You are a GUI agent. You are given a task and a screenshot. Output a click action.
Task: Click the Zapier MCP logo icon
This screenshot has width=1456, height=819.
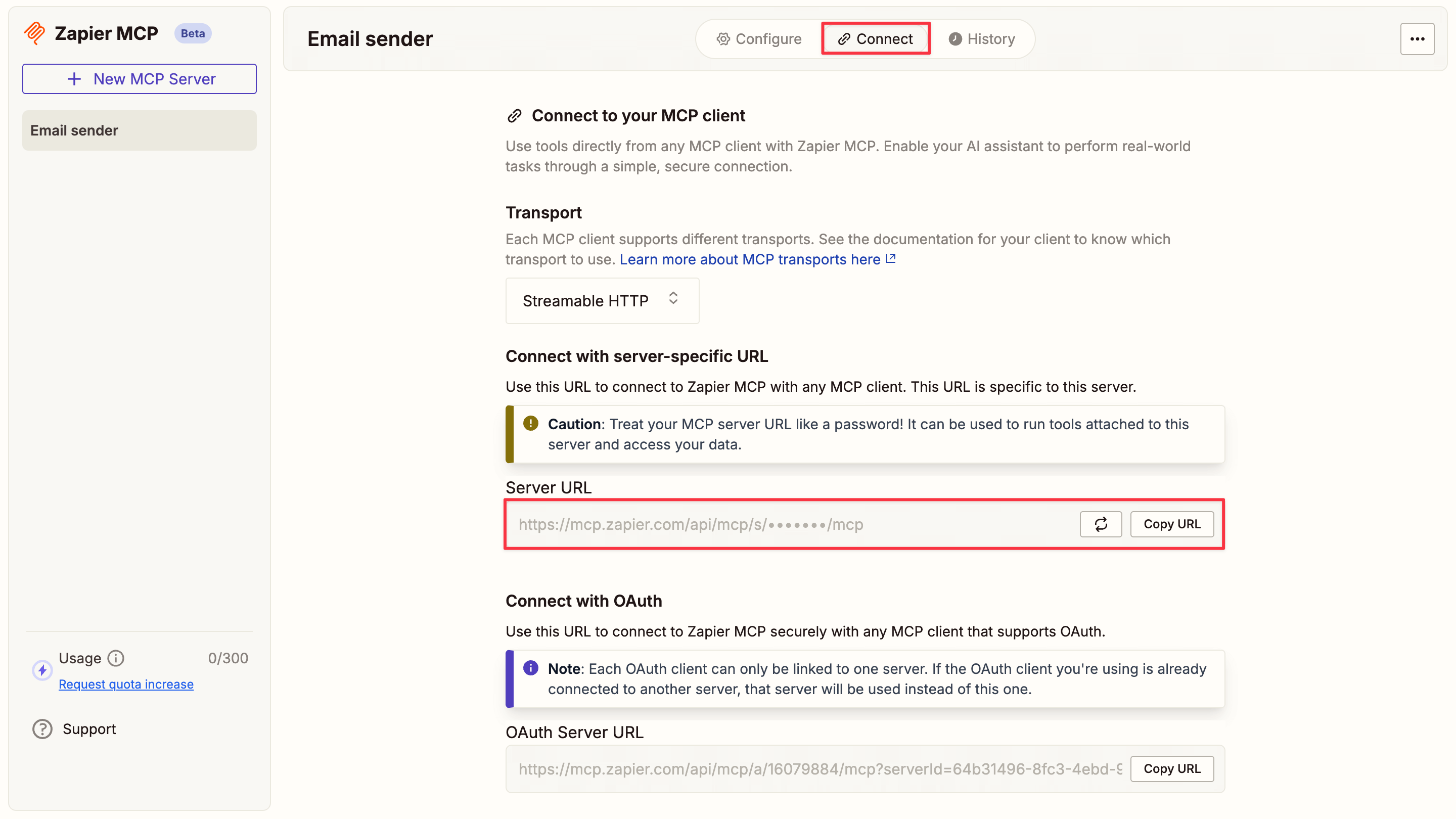tap(34, 33)
